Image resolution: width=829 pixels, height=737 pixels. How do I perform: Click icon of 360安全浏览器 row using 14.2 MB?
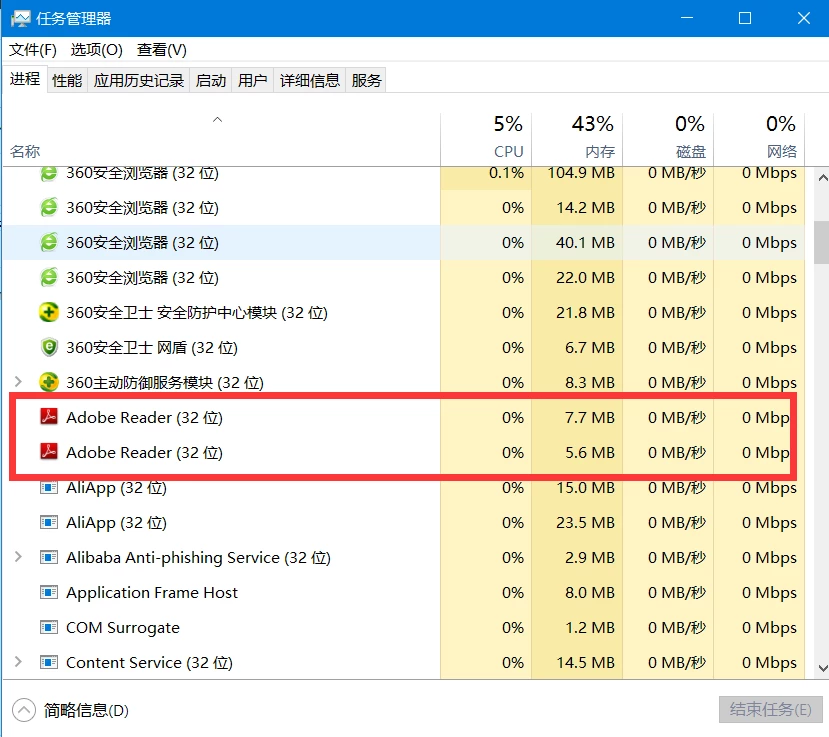[x=49, y=207]
